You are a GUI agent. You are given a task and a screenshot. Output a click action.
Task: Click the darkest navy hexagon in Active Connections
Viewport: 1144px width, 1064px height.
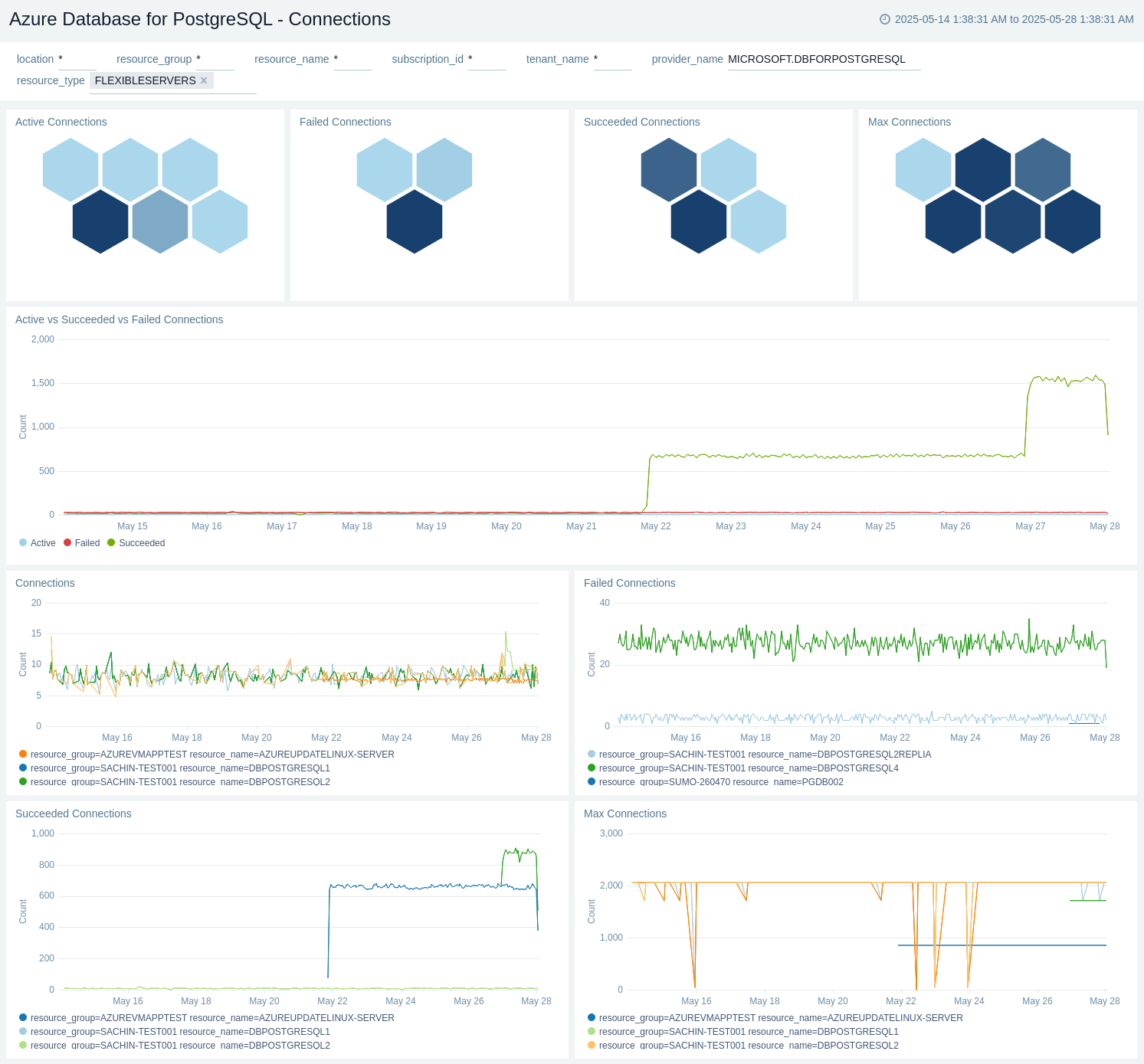100,221
